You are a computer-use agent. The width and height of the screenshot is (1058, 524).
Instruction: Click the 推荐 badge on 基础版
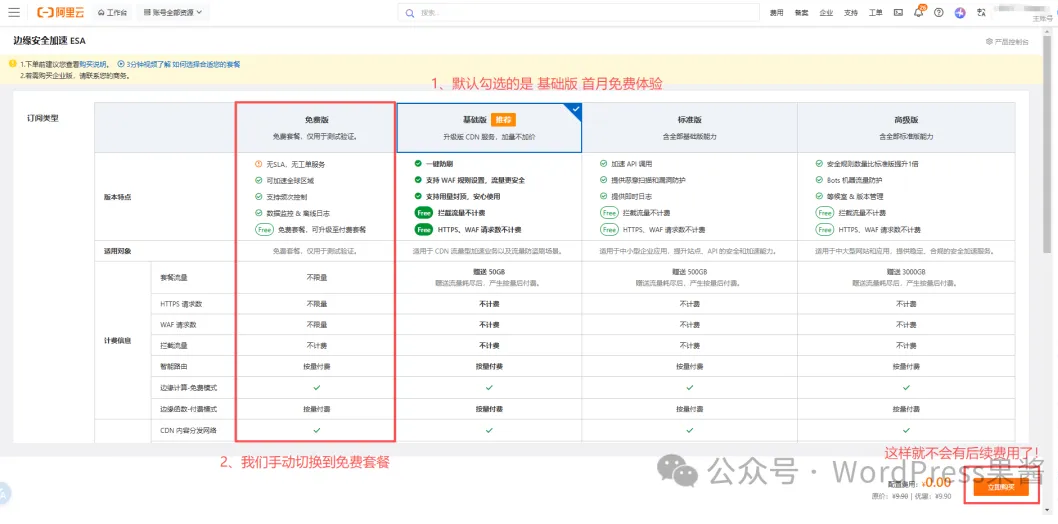coord(503,119)
